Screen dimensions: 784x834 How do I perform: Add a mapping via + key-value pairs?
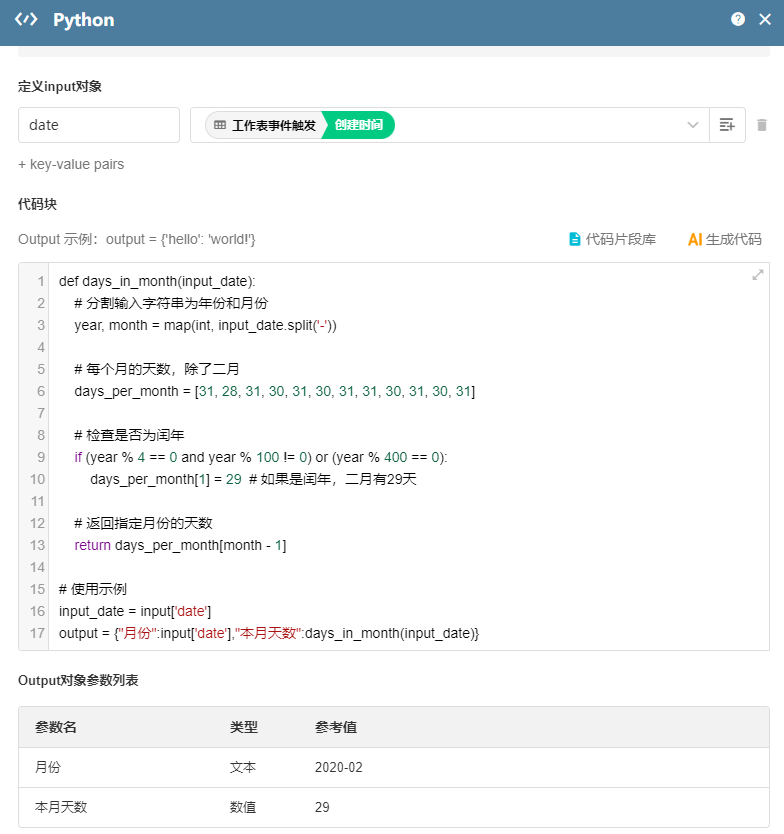coord(70,164)
